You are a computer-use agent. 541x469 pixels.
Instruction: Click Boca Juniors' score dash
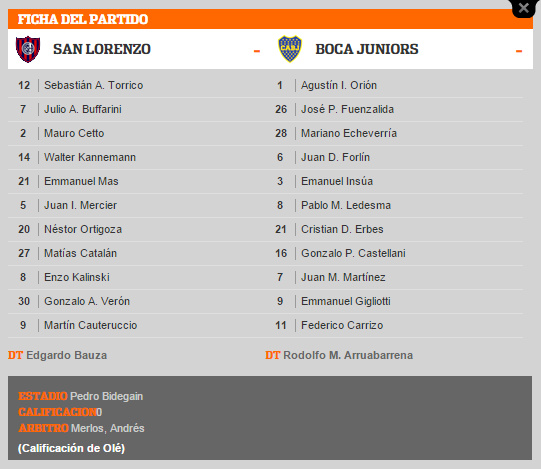519,51
